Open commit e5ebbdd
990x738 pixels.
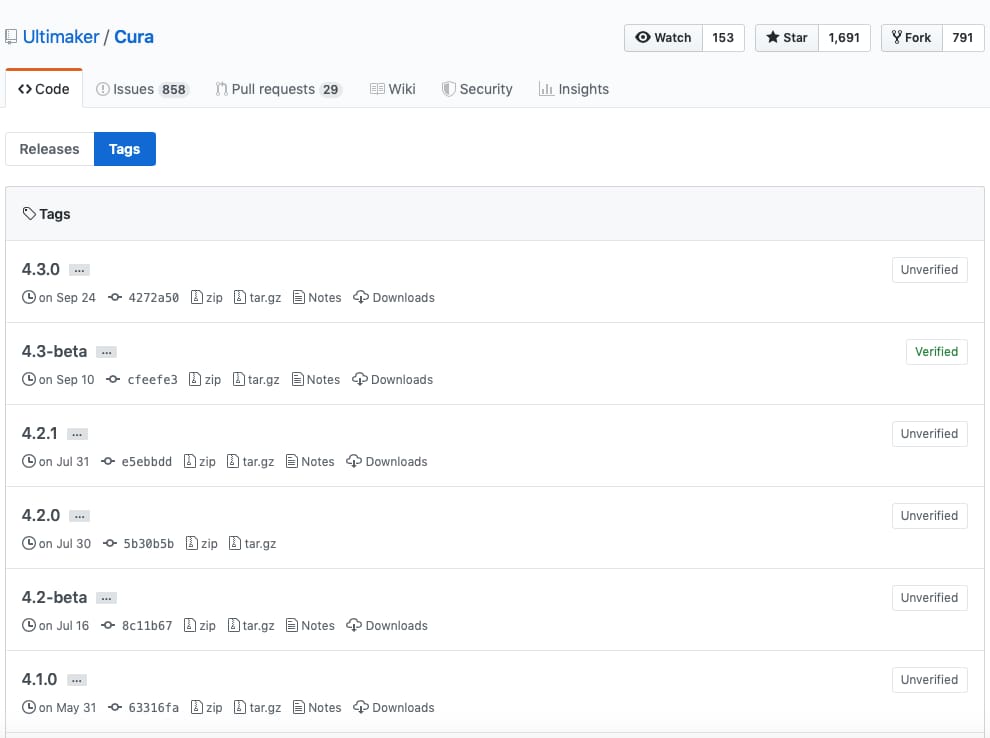coord(136,461)
